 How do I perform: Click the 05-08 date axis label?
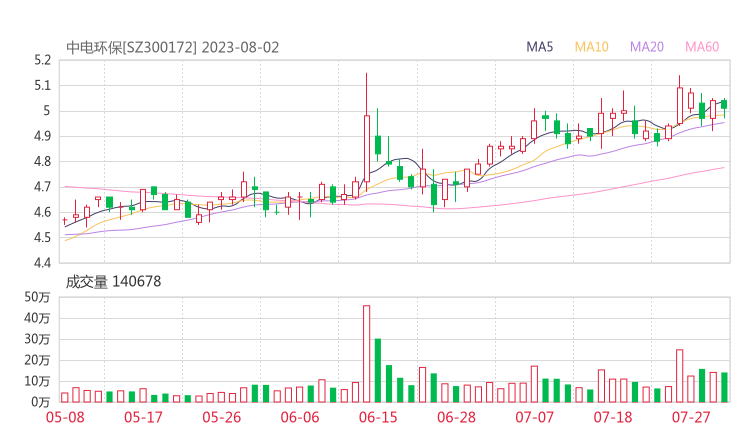pyautogui.click(x=65, y=417)
